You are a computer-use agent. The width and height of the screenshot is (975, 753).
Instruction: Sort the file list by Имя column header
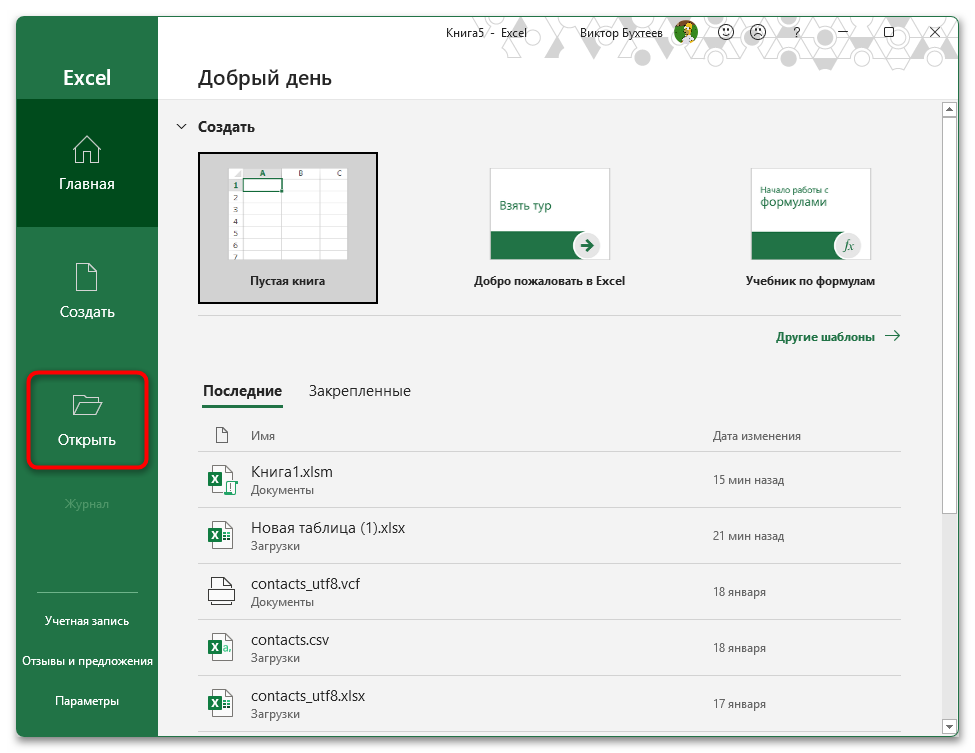263,436
